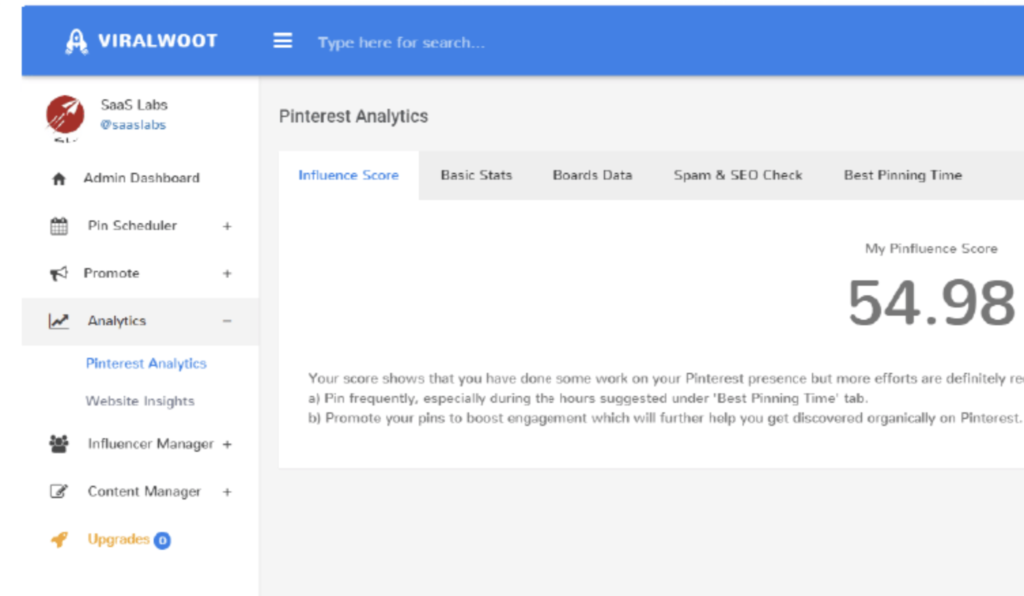Screen dimensions: 1024x596
Task: Open the hamburger navigation menu
Action: pos(283,40)
